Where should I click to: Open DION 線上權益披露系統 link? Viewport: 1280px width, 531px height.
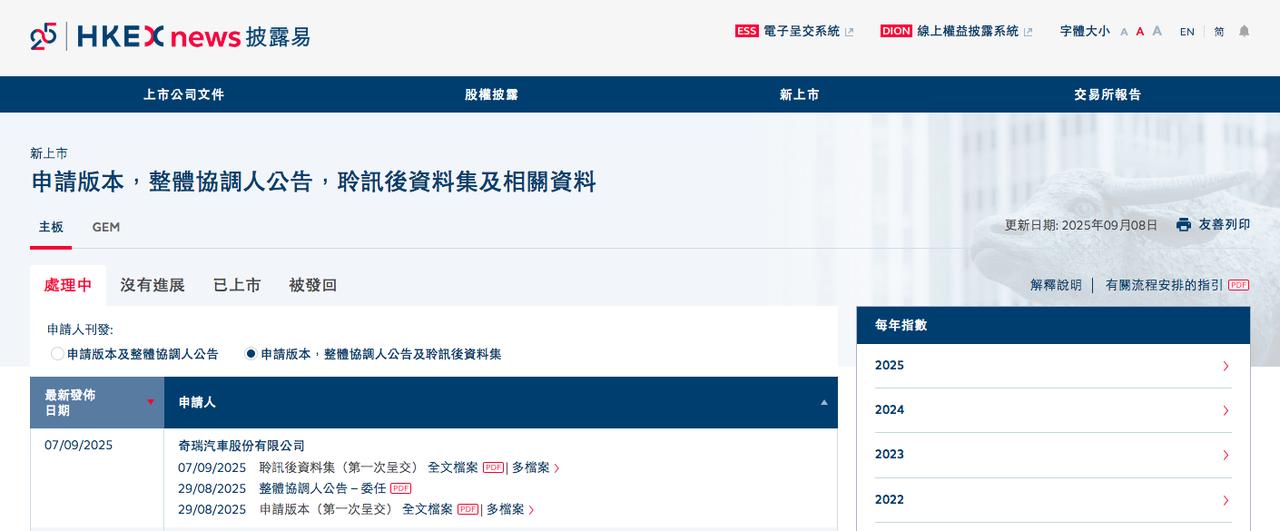(x=950, y=31)
